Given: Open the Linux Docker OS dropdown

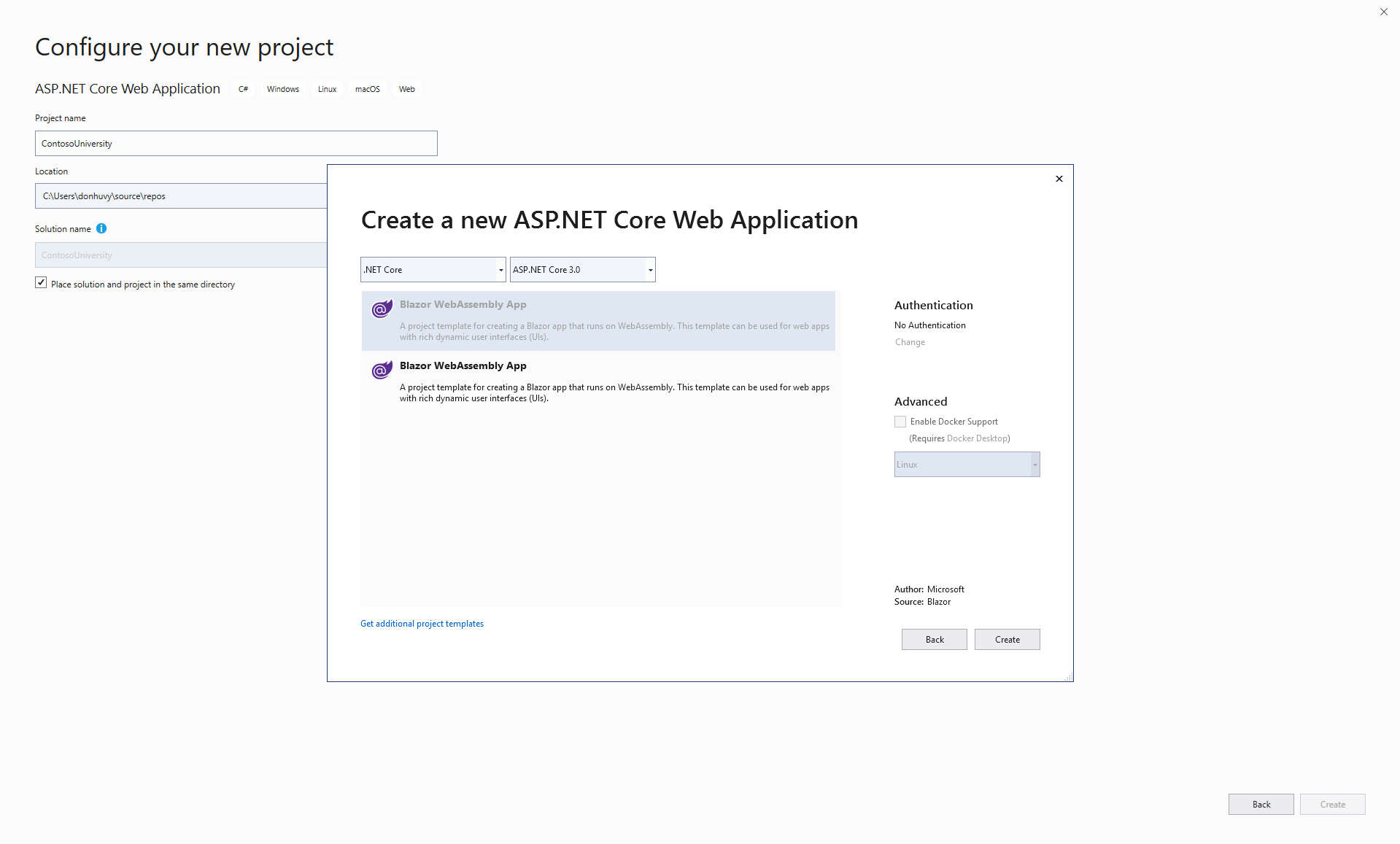Looking at the screenshot, I should (1034, 464).
